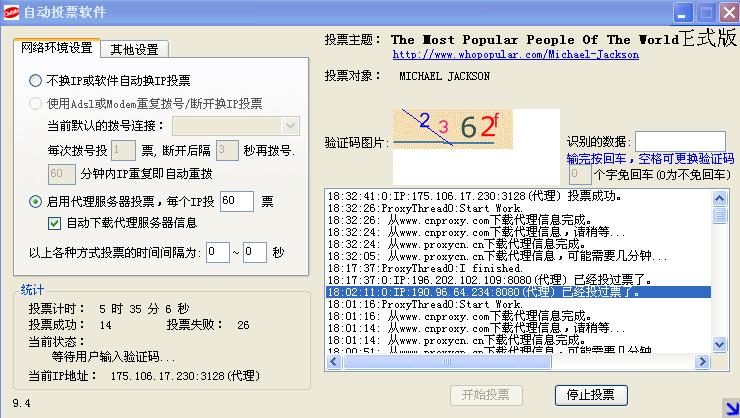The height and width of the screenshot is (418, 740).
Task: Click the 分钟内IP重复 minutes field
Action: pyautogui.click(x=61, y=174)
